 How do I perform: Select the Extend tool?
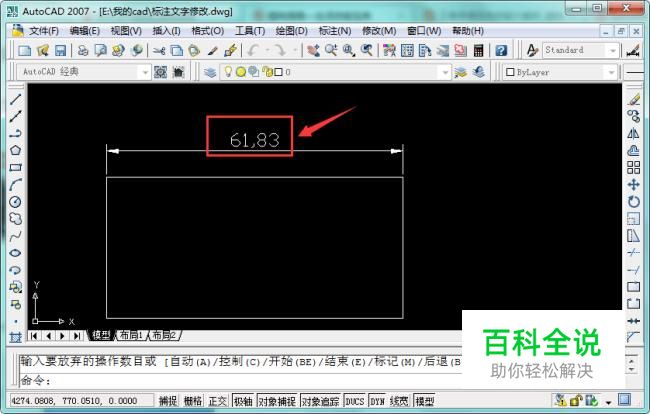(x=633, y=270)
